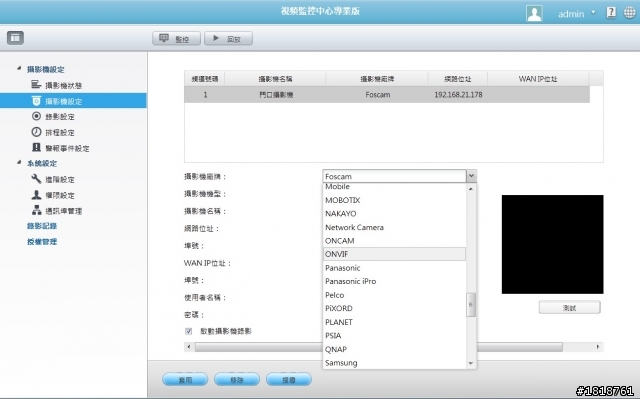Viewport: 640px width, 399px height.
Task: Click the brand list scroll down arrow
Action: click(x=471, y=363)
